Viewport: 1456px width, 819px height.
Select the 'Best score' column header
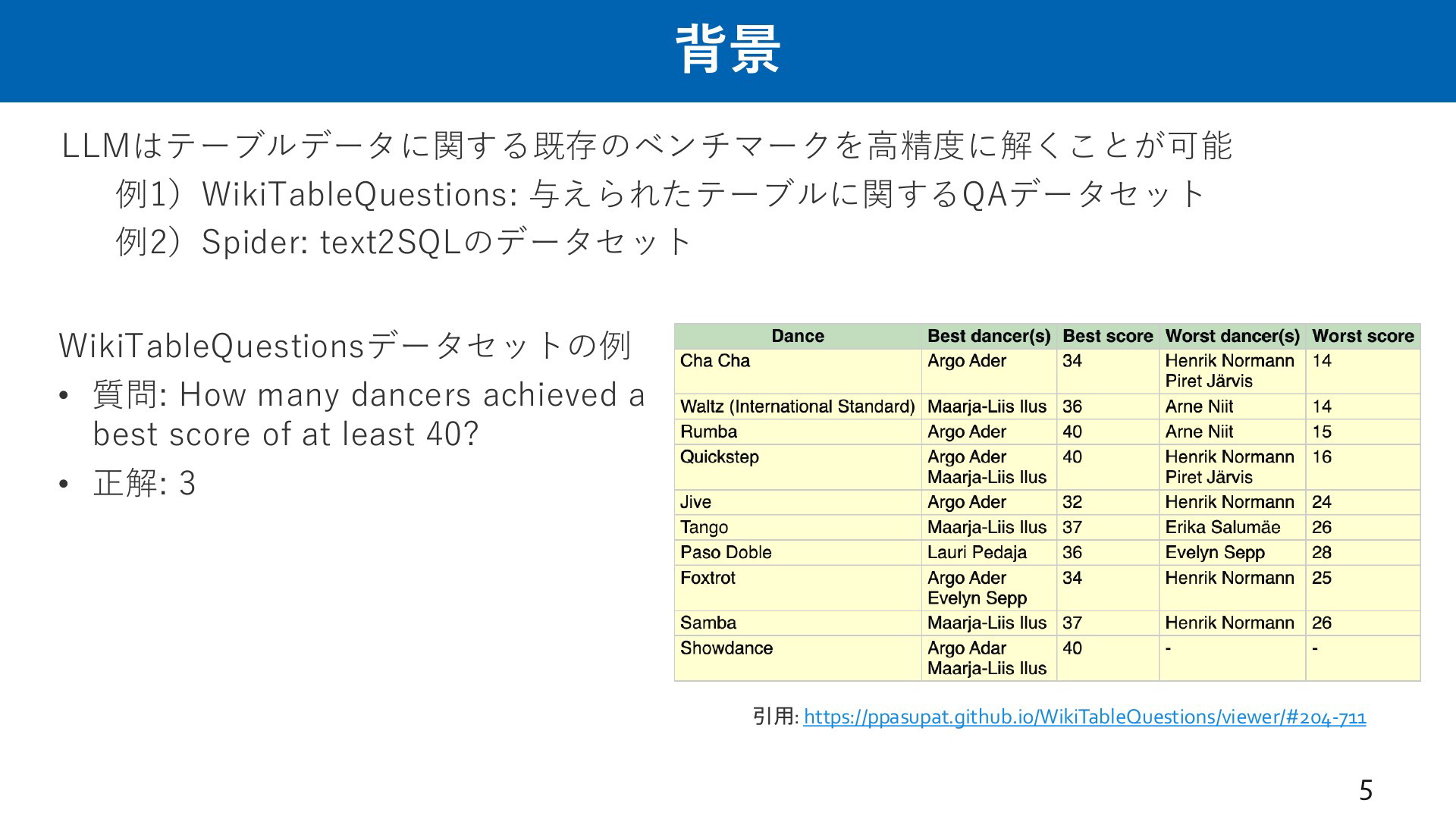1107,336
